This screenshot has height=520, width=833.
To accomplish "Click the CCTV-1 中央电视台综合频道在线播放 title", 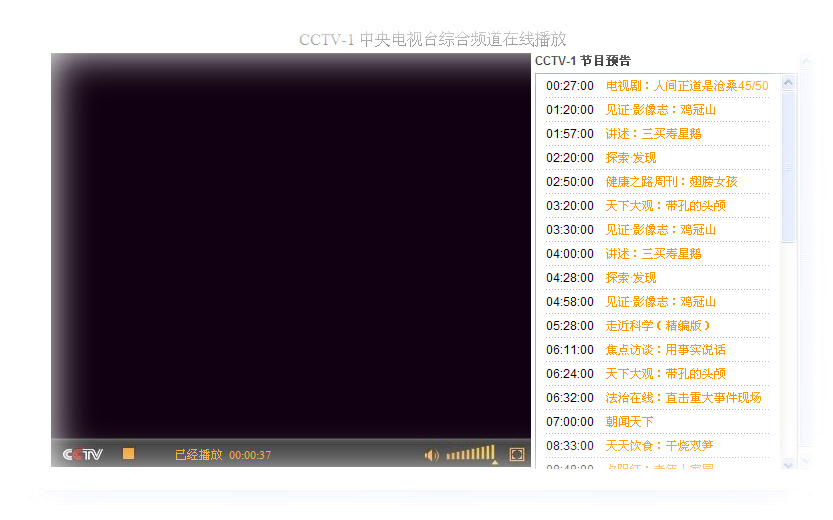I will (x=432, y=39).
